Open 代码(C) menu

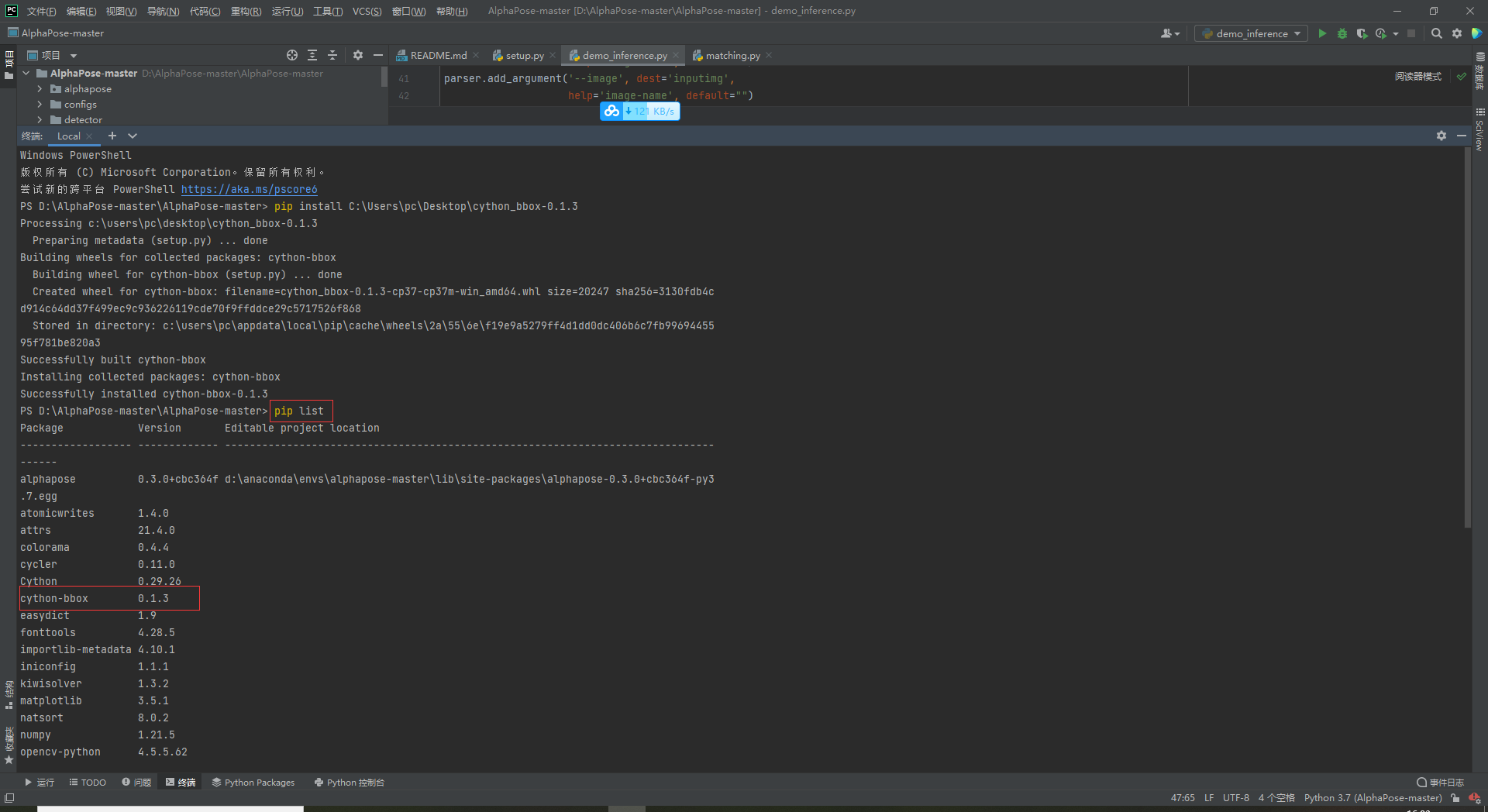tap(205, 11)
